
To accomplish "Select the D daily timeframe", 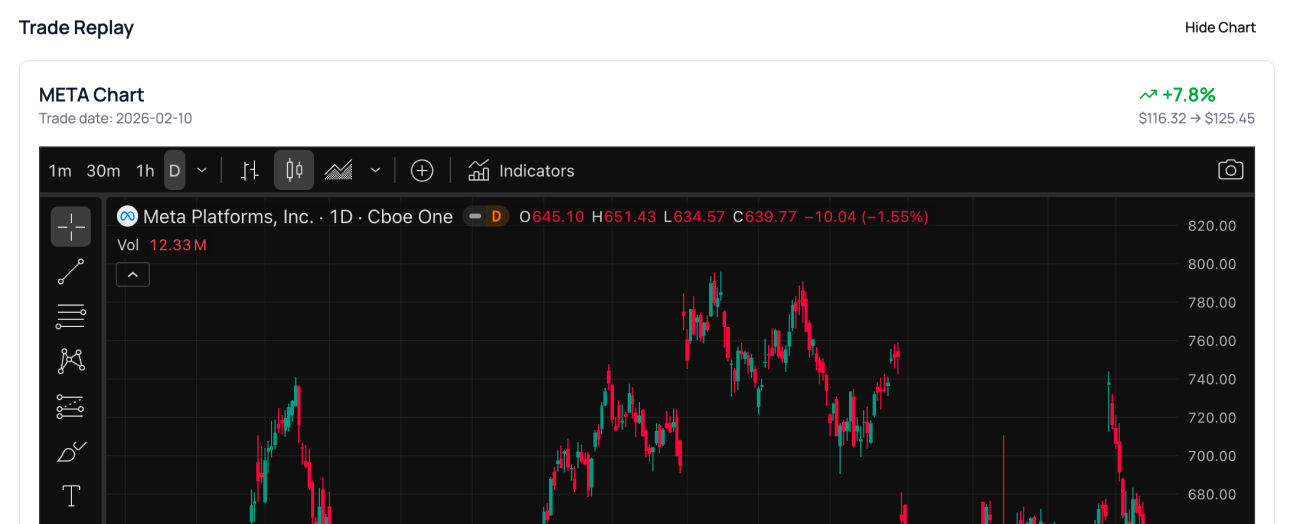I will pos(175,171).
